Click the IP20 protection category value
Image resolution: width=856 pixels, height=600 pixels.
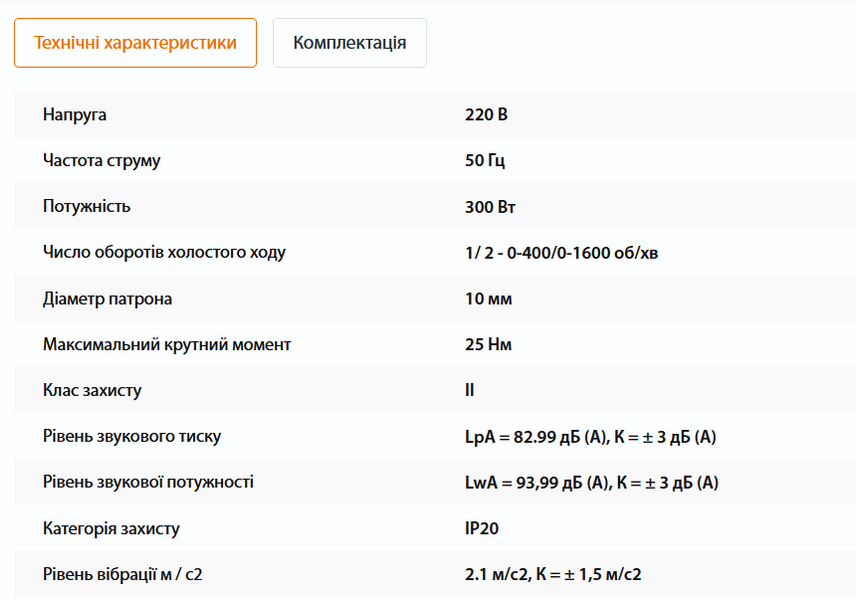pyautogui.click(x=482, y=528)
